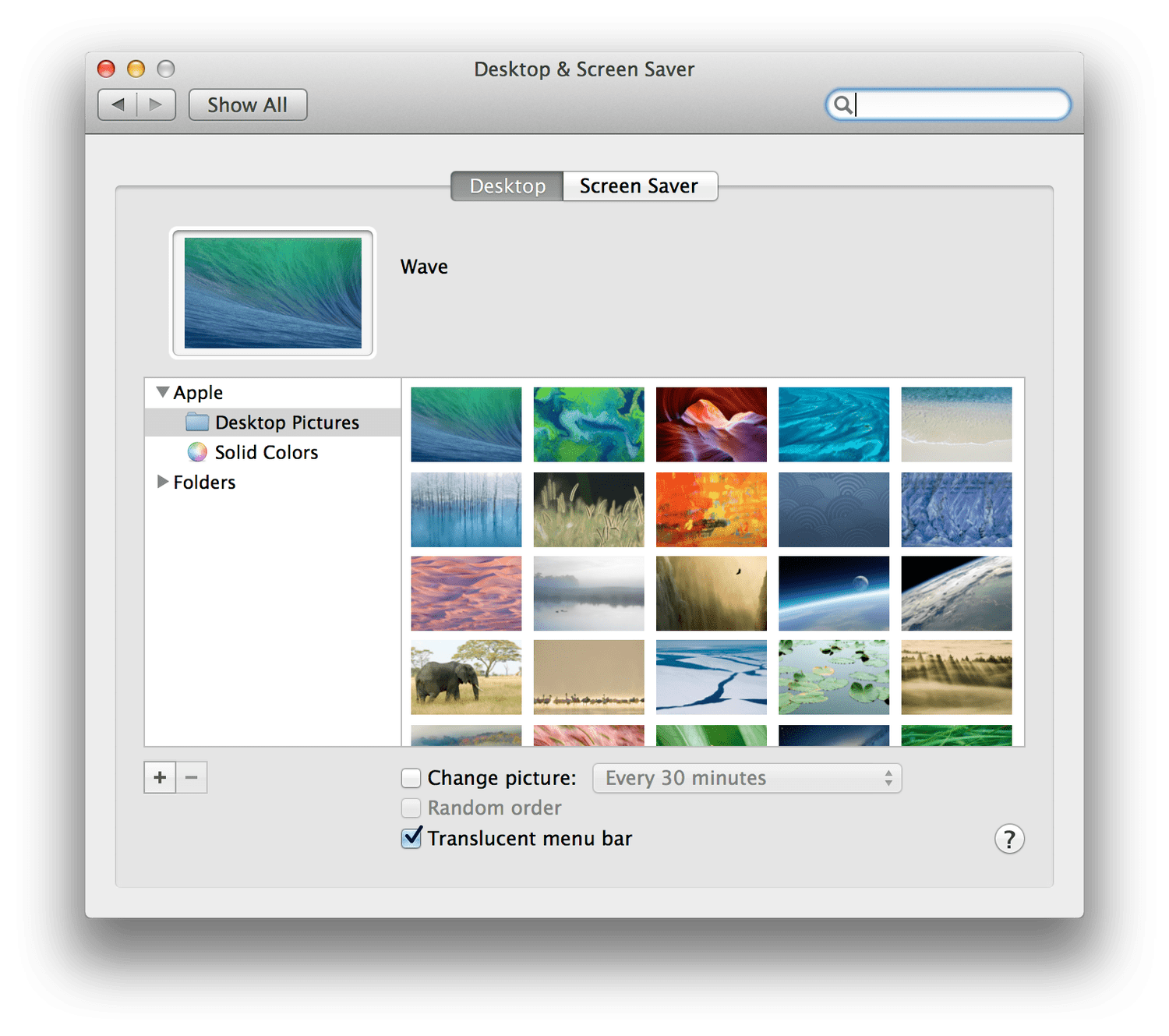Click the back navigation arrow
Screen dimensions: 1169x1036
tap(118, 104)
